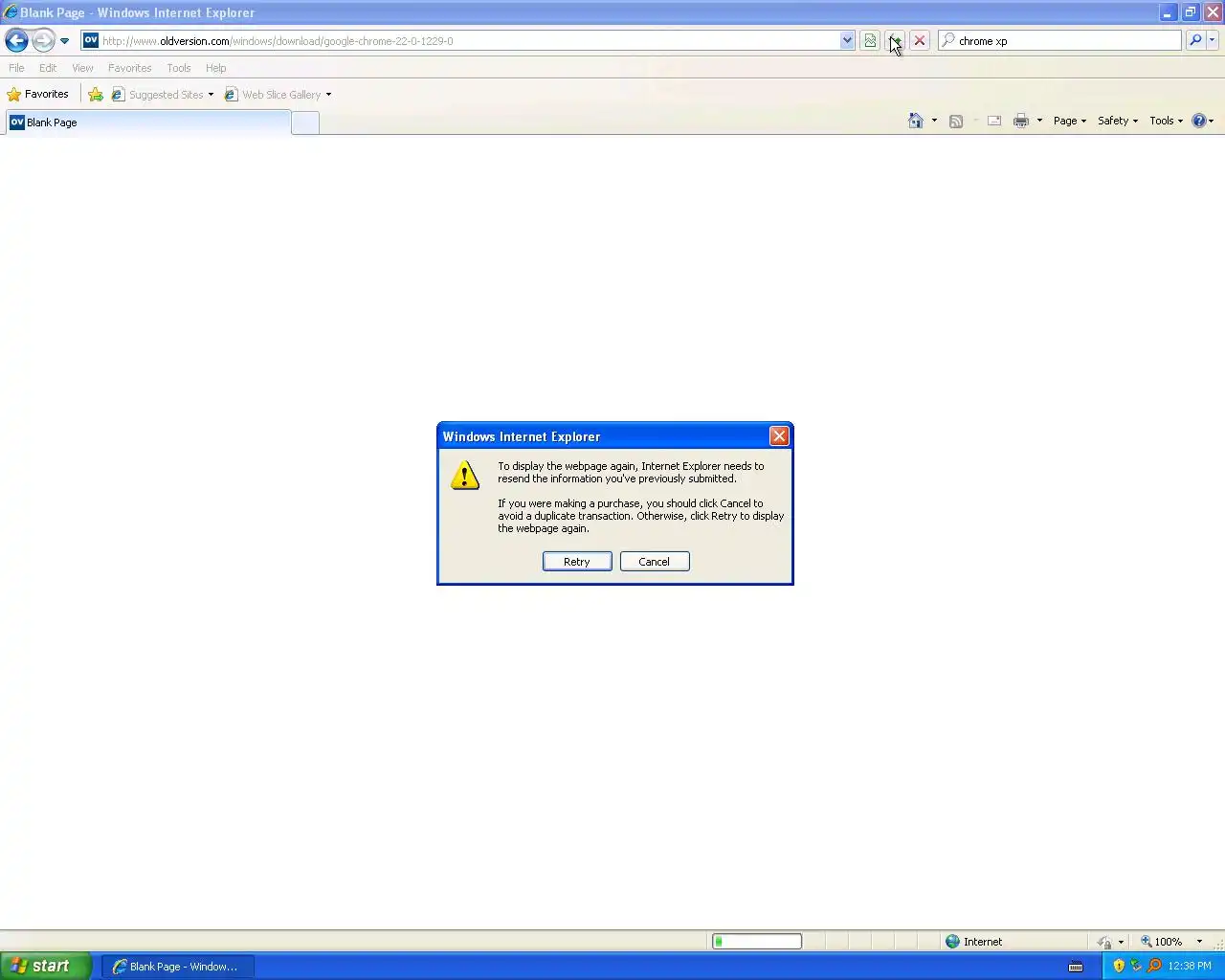1225x980 pixels.
Task: Click the Back navigation arrow
Action: [x=16, y=40]
